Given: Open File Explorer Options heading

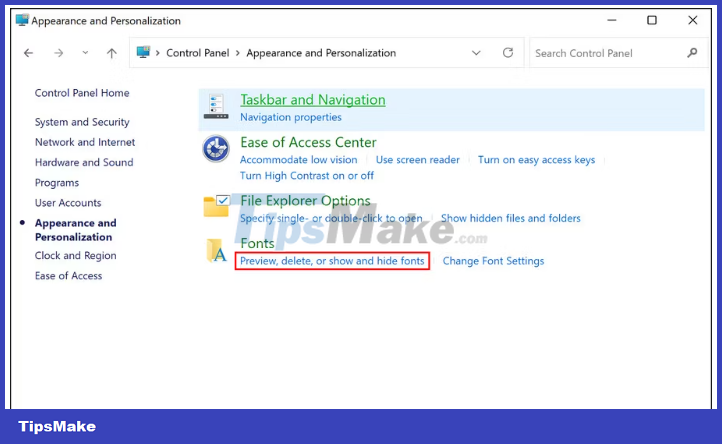Looking at the screenshot, I should [305, 201].
